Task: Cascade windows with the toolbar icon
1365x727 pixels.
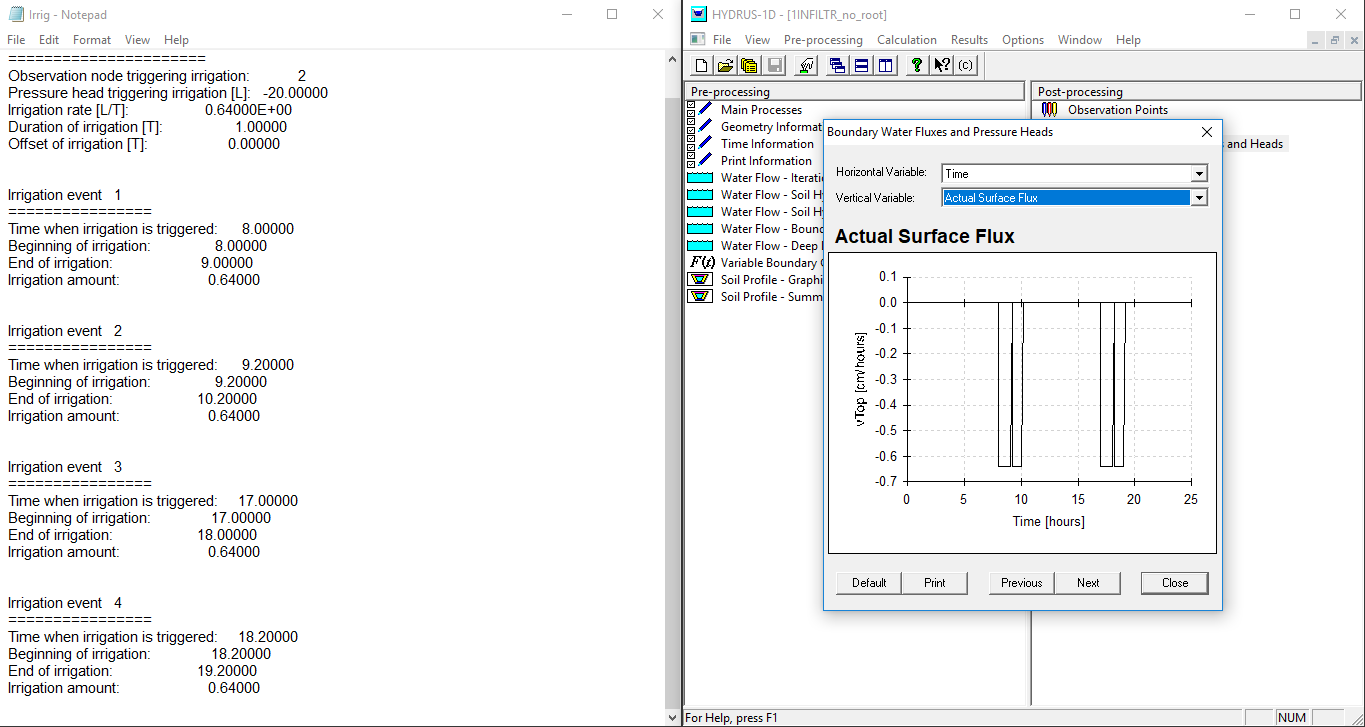Action: click(838, 65)
